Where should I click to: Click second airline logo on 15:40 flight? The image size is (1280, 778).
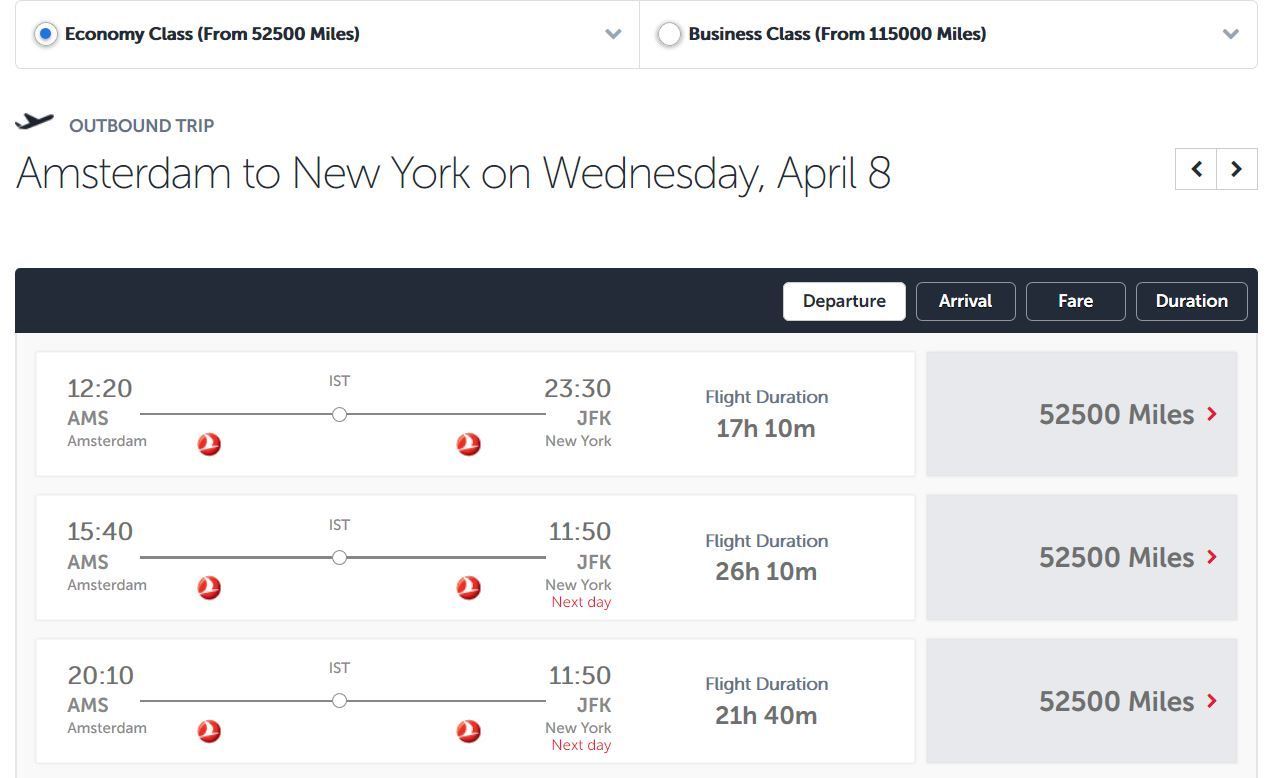pyautogui.click(x=468, y=588)
